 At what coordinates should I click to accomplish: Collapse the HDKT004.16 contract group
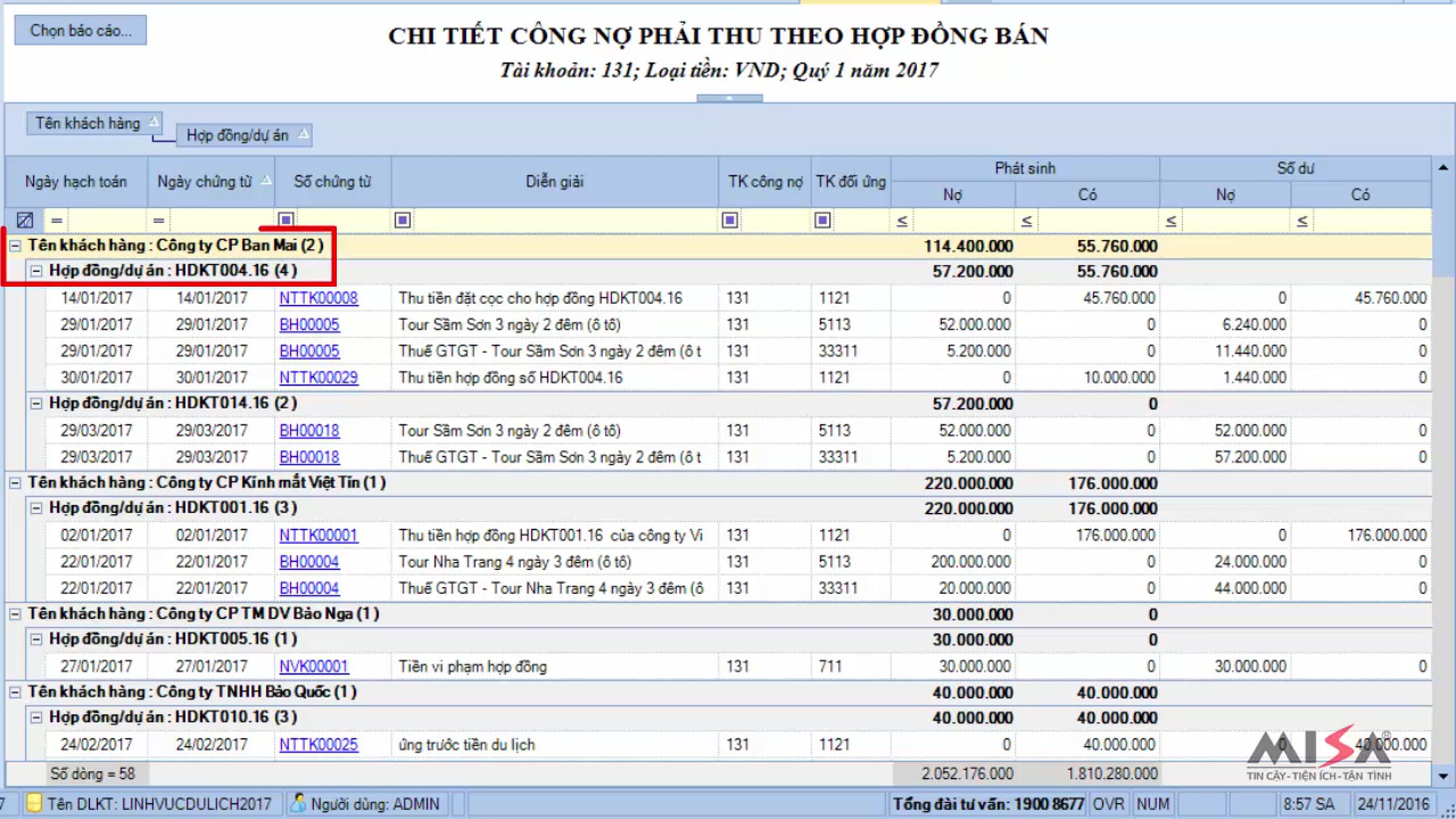tap(36, 271)
